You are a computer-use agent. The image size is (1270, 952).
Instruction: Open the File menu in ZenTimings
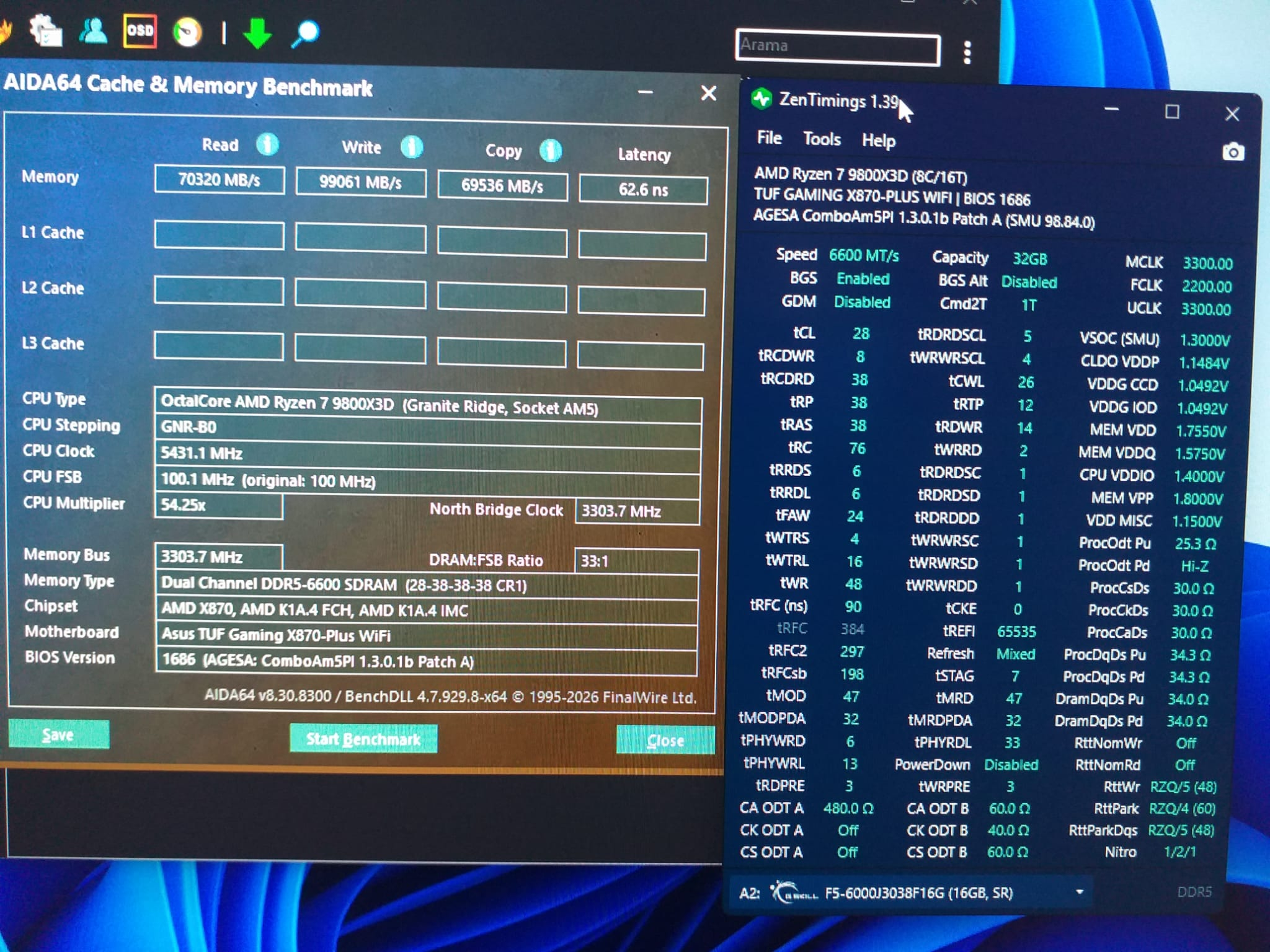point(769,138)
